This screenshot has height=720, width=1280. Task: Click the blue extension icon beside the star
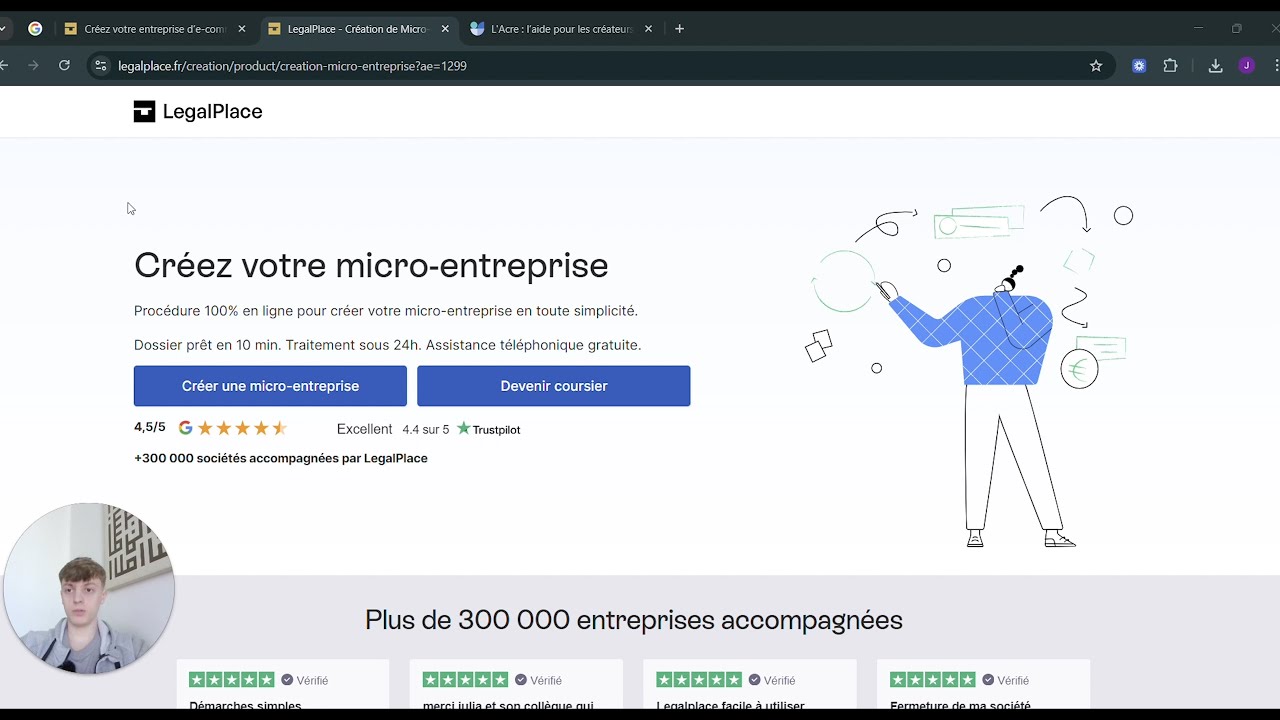point(1139,66)
